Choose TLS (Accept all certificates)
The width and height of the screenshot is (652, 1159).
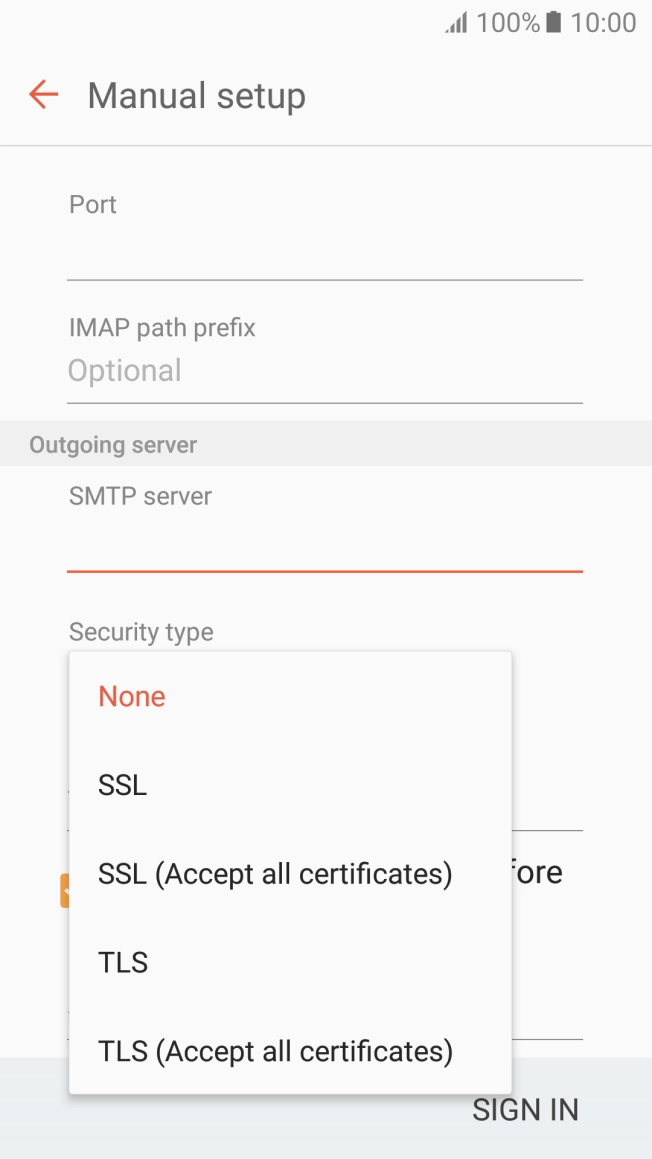(275, 1052)
